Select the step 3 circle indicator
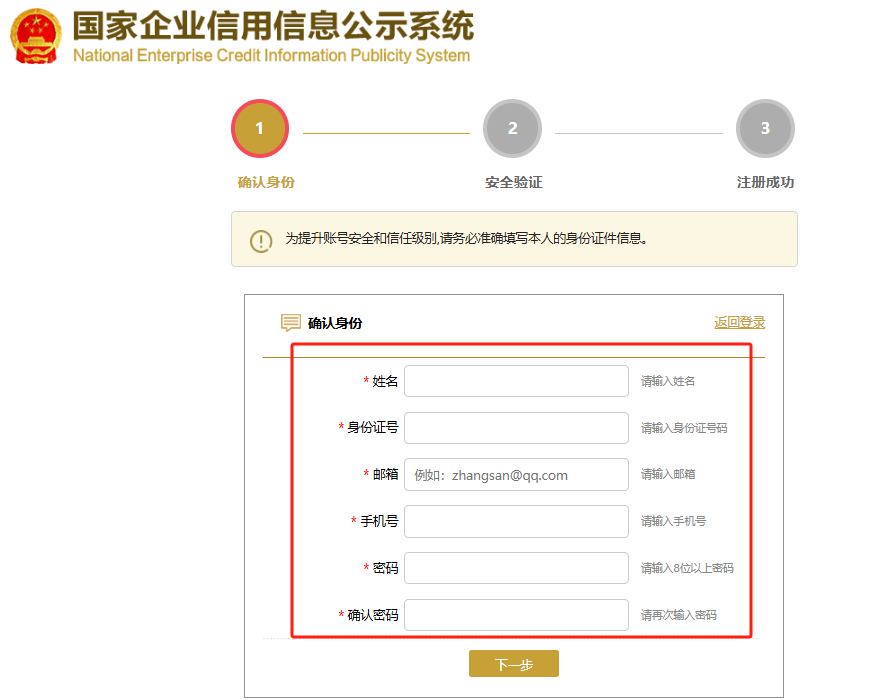 765,129
